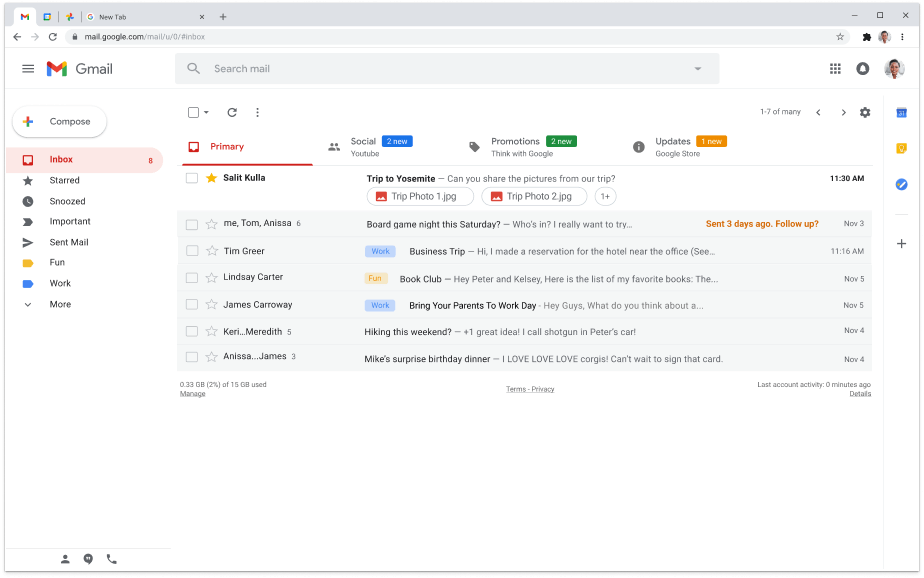Open the Trip Photo 1.jpg attachment
924x578 pixels.
420,197
